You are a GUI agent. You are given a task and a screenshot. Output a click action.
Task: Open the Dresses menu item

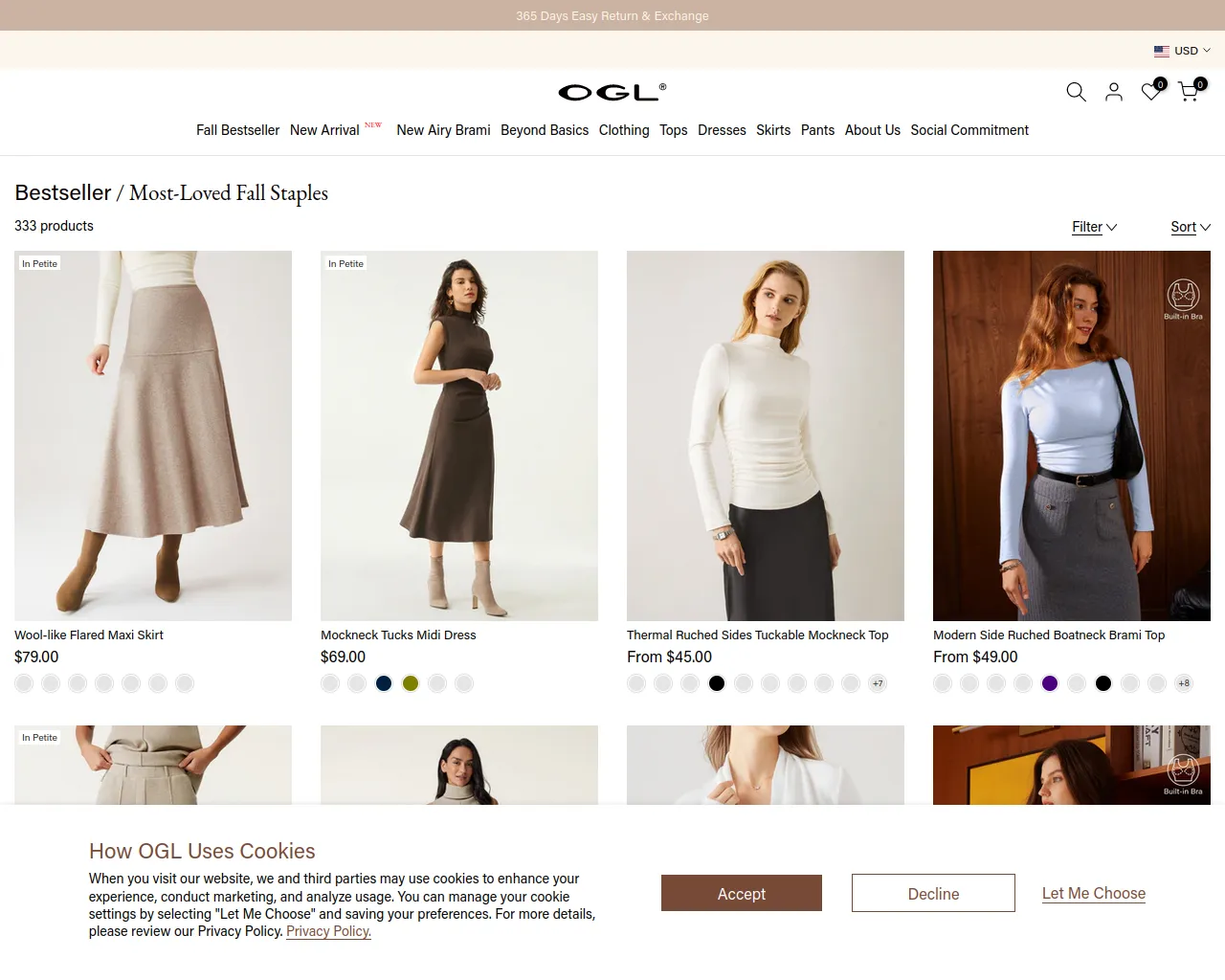pyautogui.click(x=722, y=130)
